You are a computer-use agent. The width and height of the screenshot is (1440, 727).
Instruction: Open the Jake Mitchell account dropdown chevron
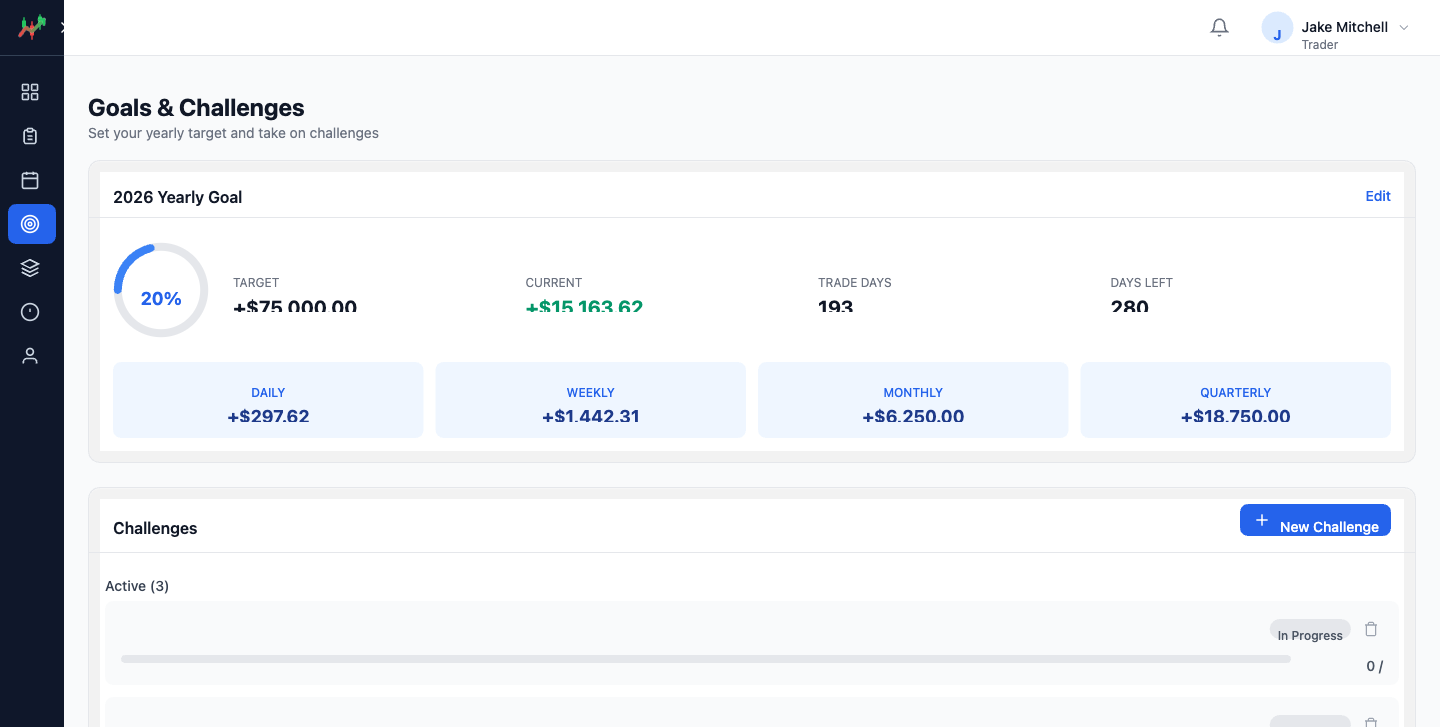coord(1403,28)
